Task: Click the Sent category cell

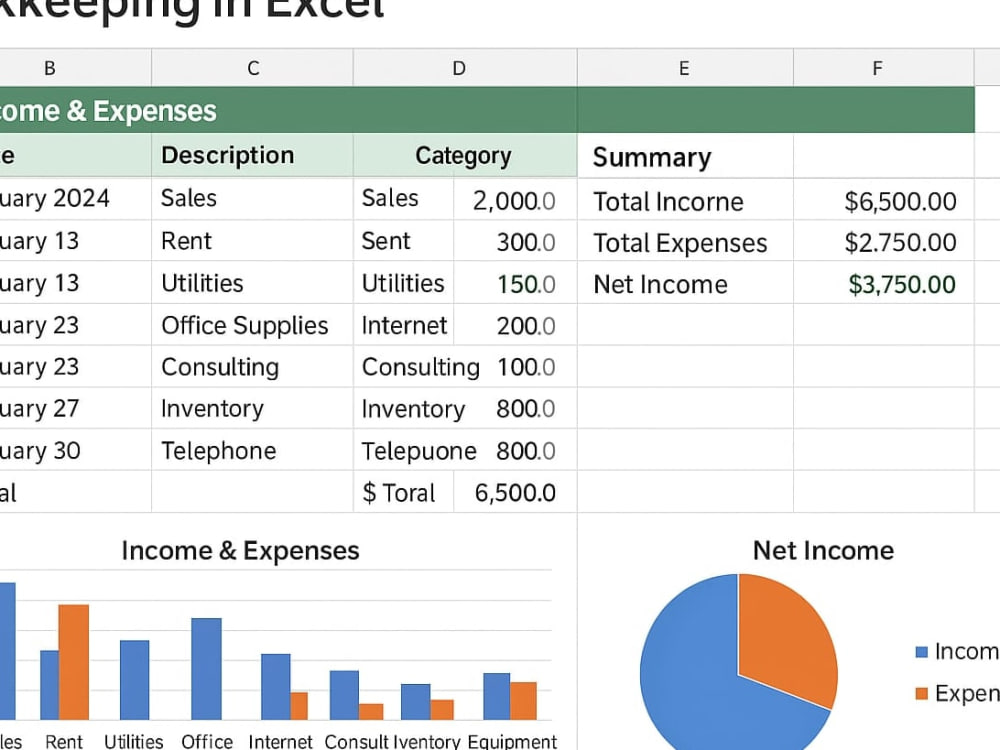Action: [x=404, y=240]
